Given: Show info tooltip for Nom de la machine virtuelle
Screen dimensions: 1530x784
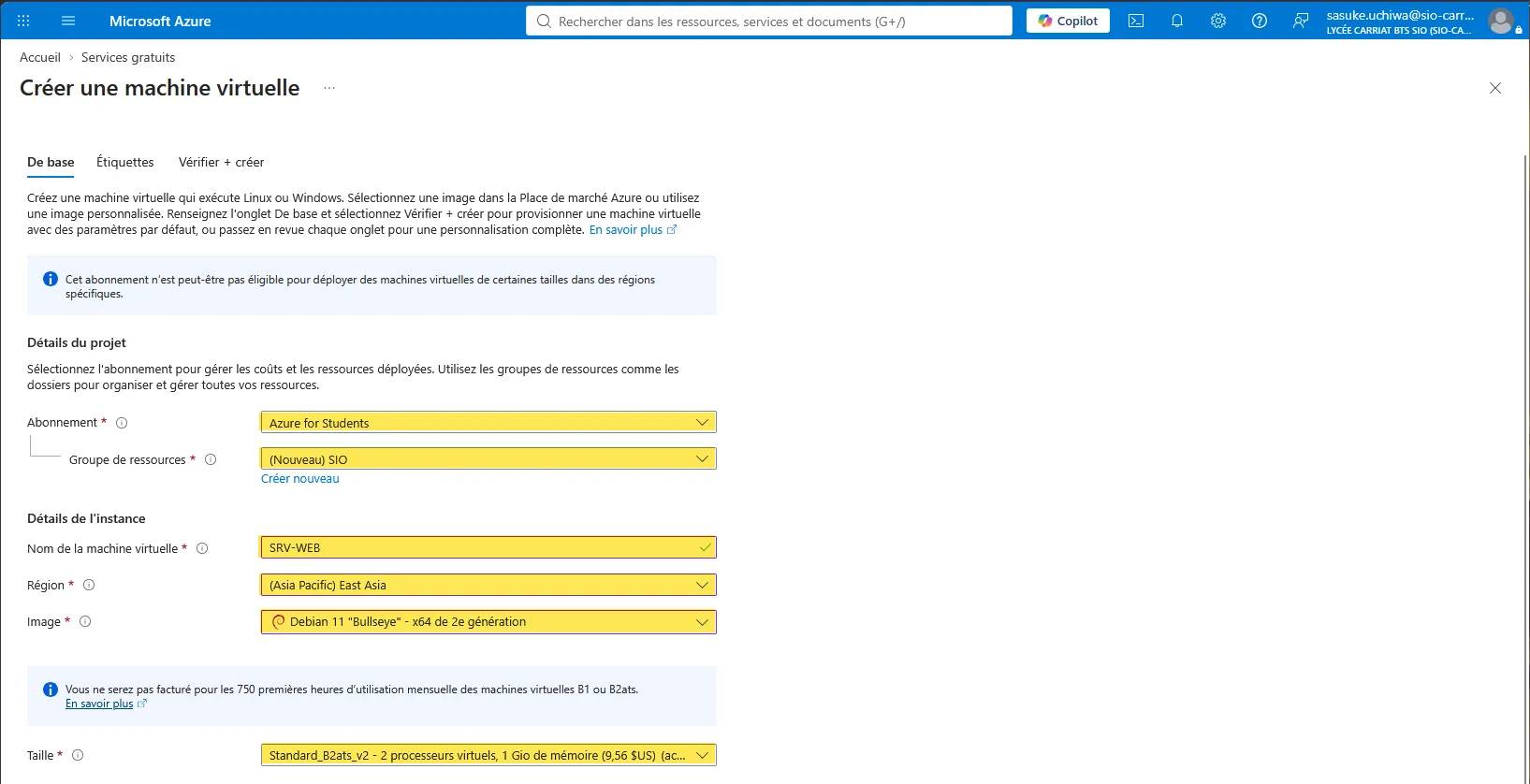Looking at the screenshot, I should pyautogui.click(x=202, y=548).
